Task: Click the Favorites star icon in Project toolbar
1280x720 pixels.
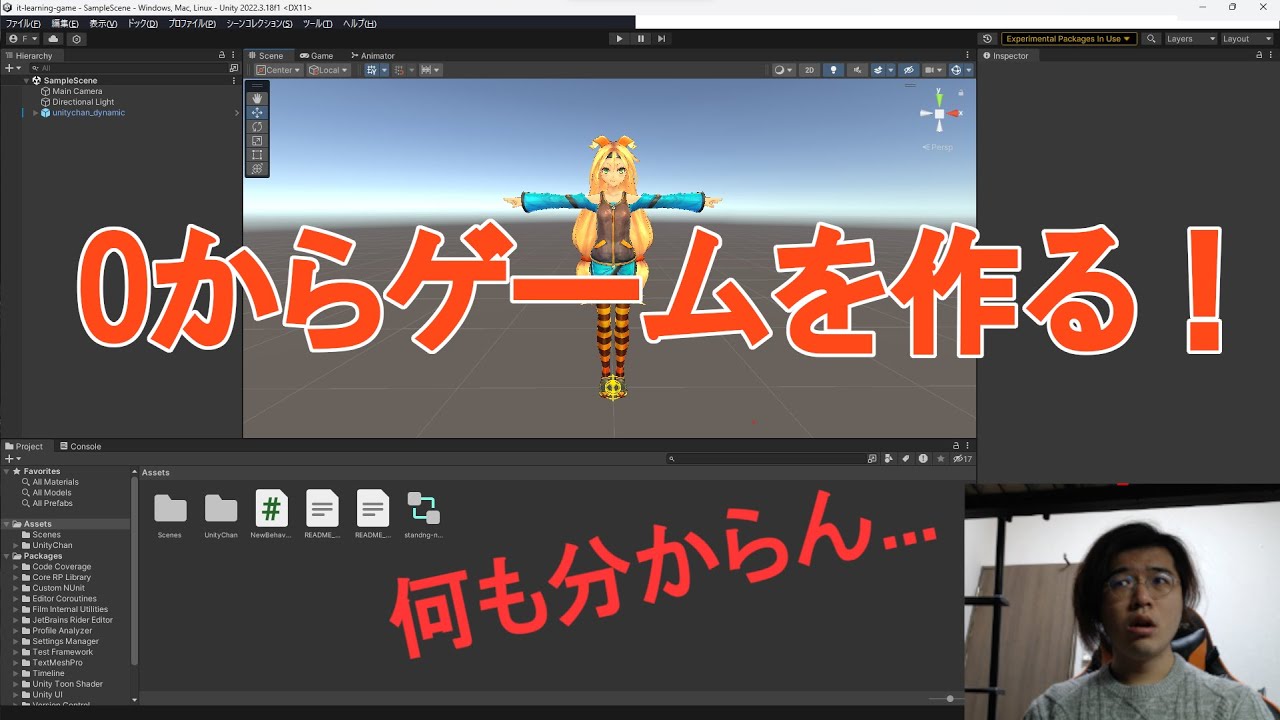Action: [940, 458]
